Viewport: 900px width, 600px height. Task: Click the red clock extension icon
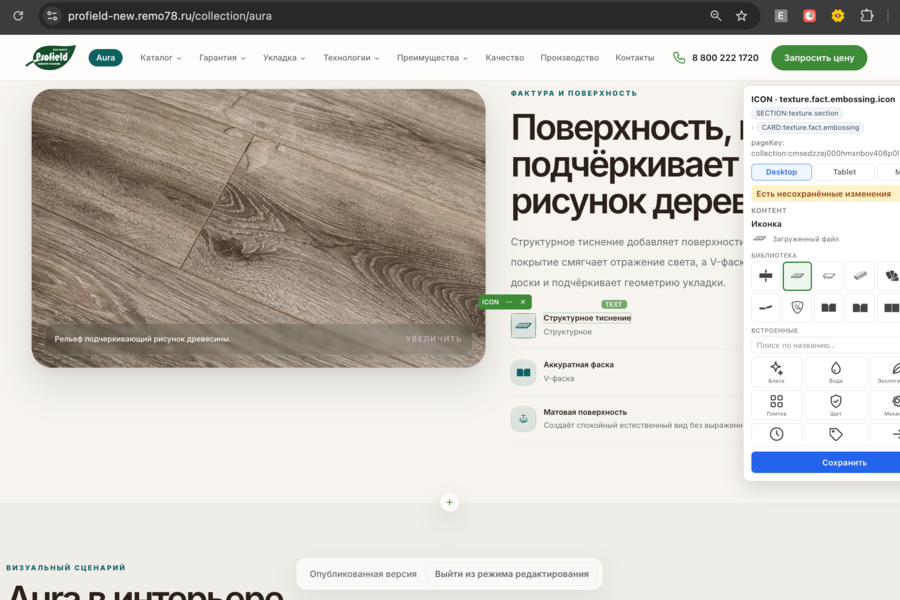(x=809, y=16)
